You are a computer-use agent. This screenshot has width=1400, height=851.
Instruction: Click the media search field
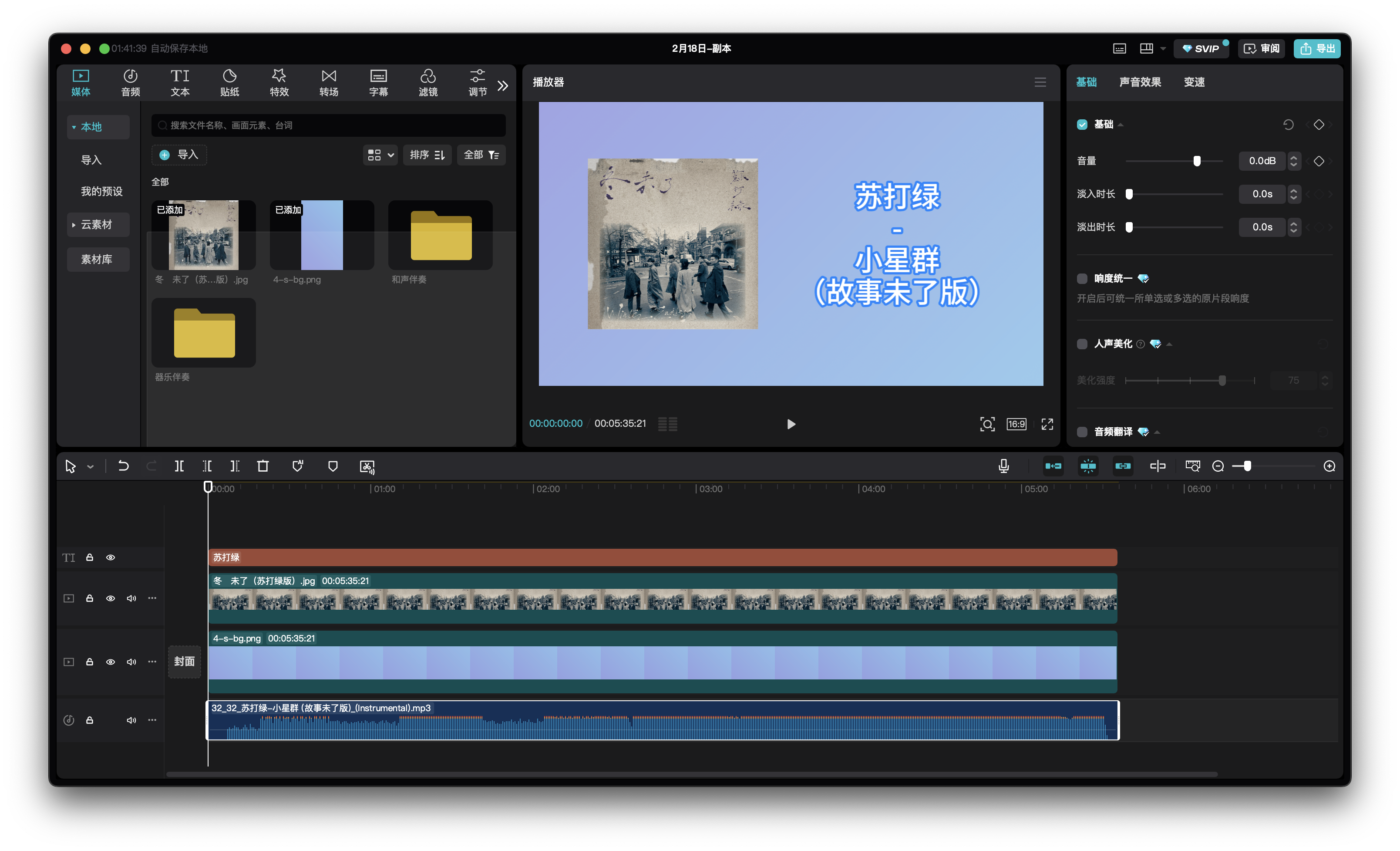(328, 125)
